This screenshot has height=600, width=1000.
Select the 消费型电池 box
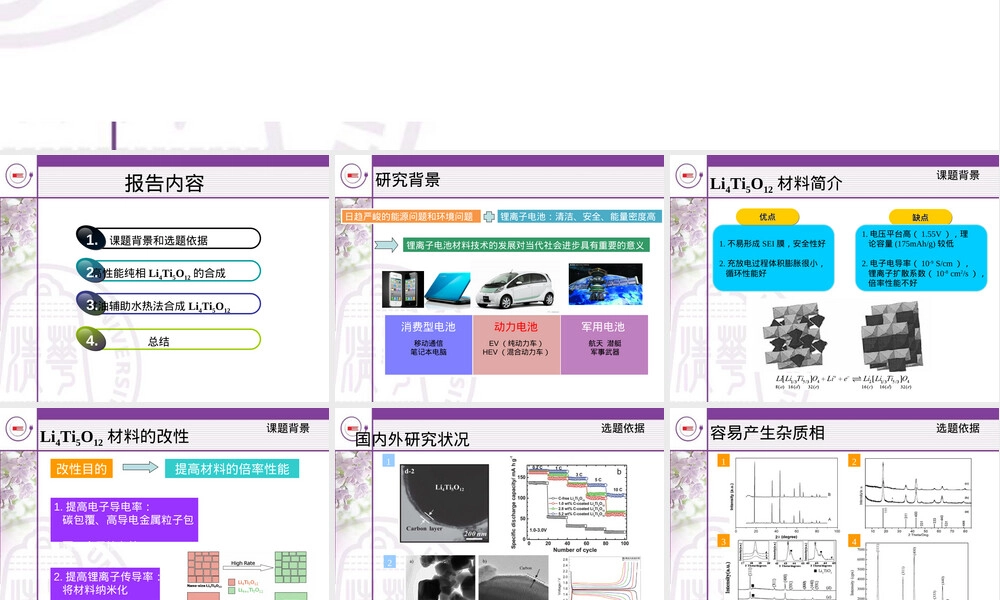428,344
